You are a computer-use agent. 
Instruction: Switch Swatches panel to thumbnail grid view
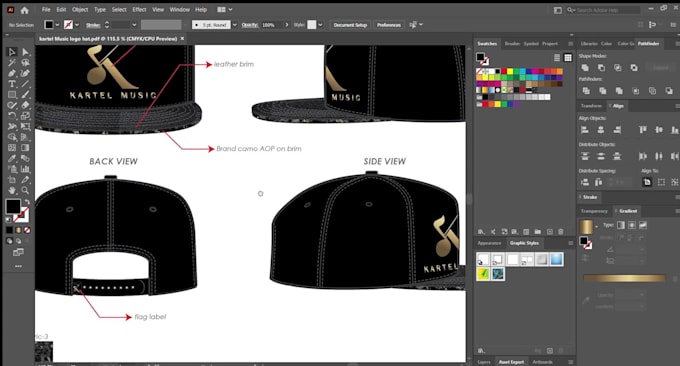(x=568, y=58)
